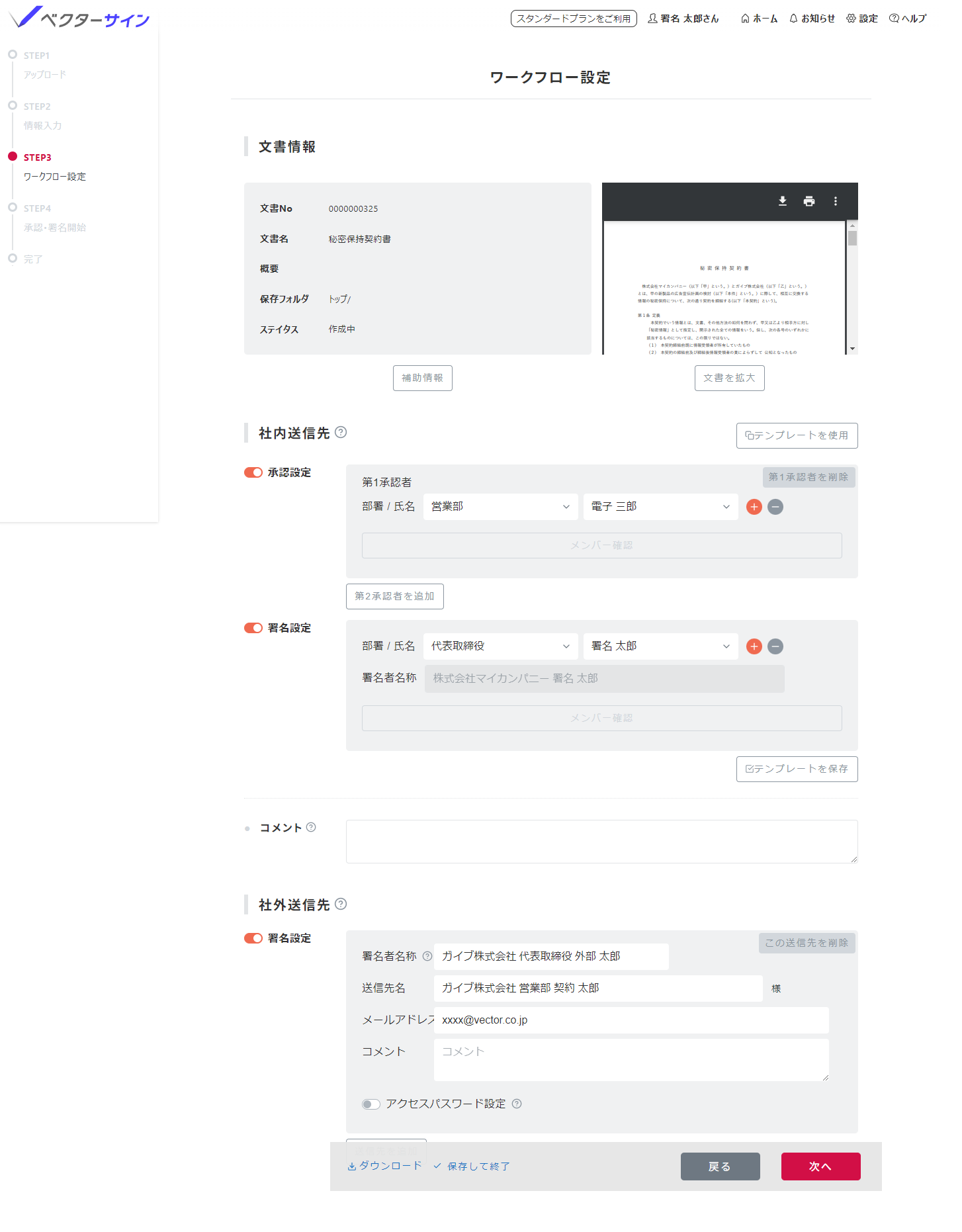Click the 送信先名 input field

pyautogui.click(x=598, y=989)
